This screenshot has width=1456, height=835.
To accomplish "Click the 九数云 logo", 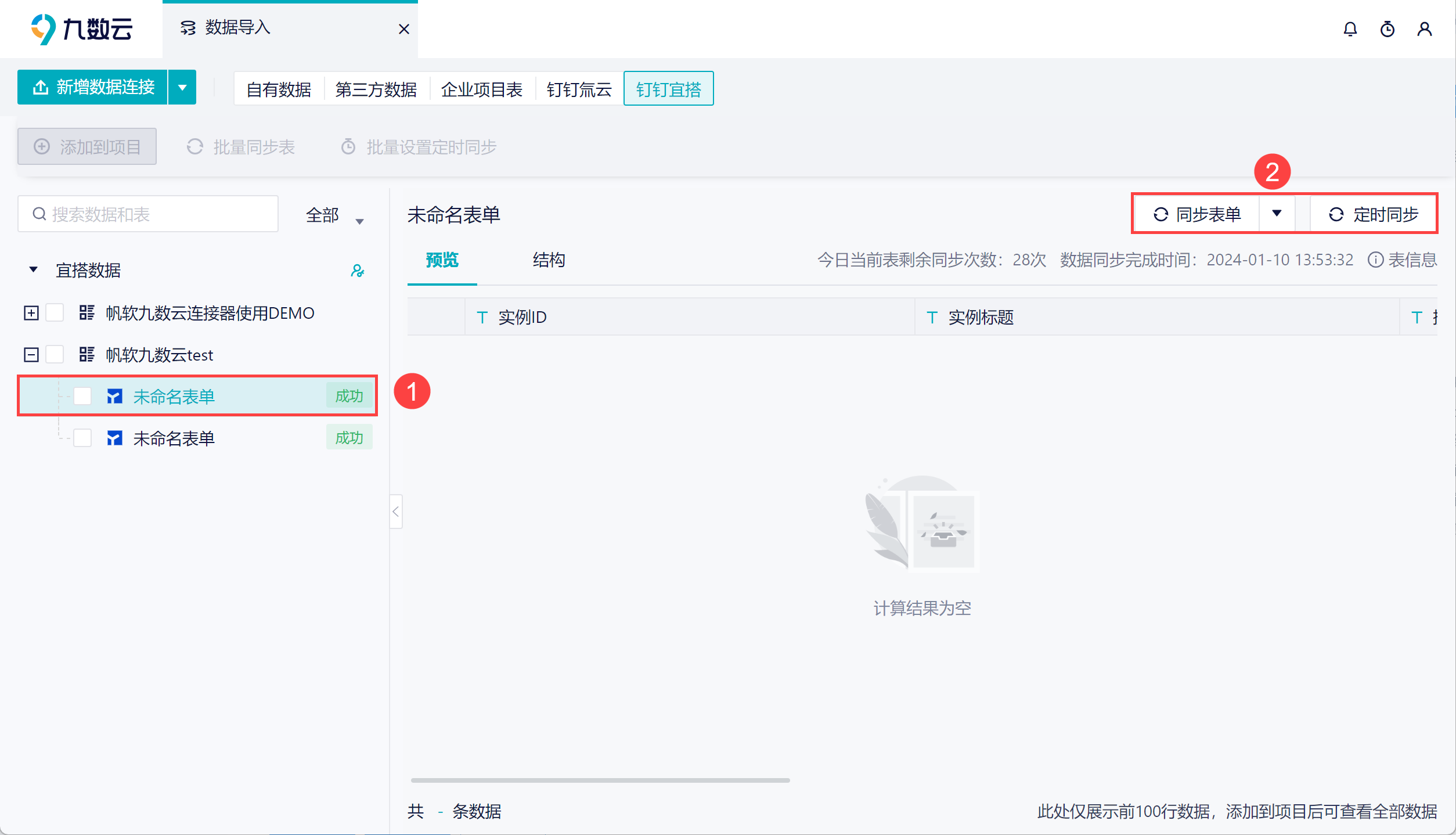I will point(81,29).
